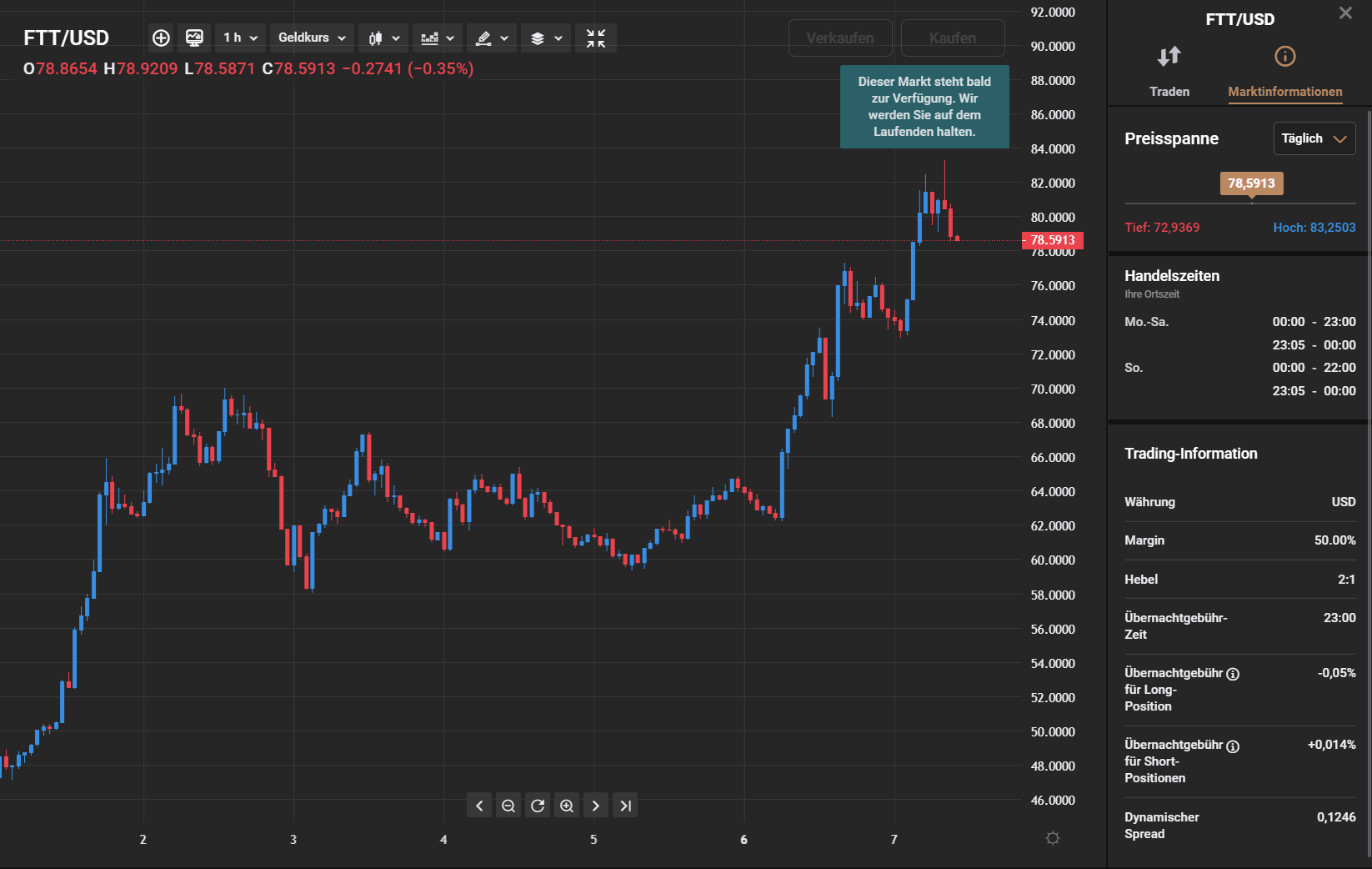Image resolution: width=1372 pixels, height=869 pixels.
Task: Open the indicators dropdown
Action: pos(438,38)
